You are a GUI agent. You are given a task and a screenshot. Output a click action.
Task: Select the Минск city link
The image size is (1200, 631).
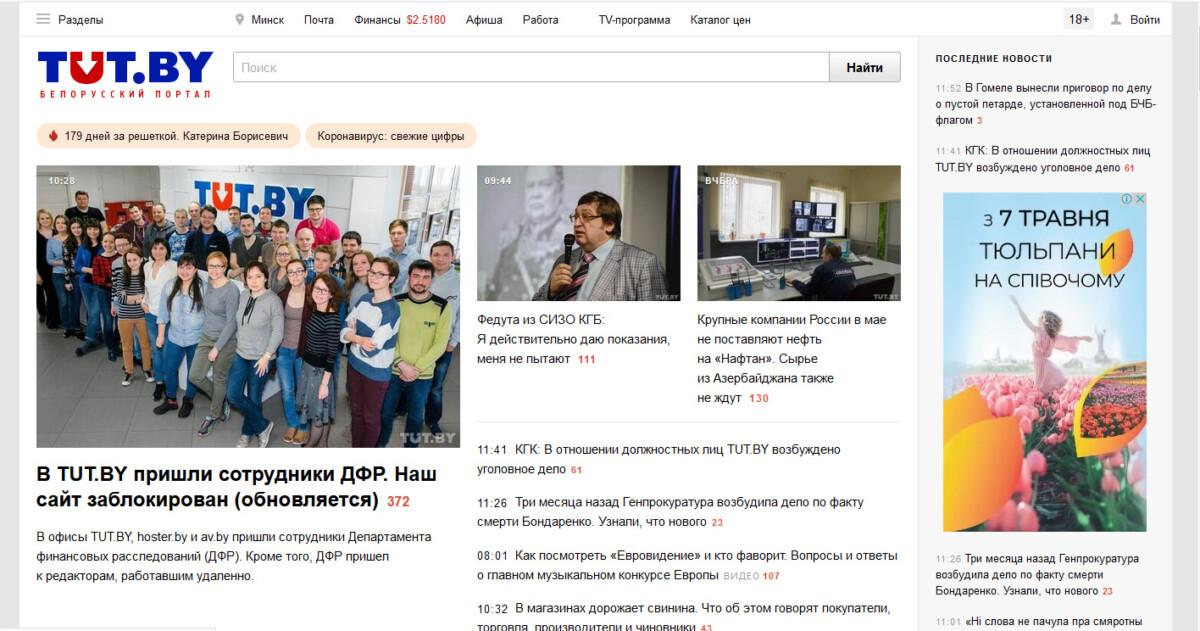(268, 20)
